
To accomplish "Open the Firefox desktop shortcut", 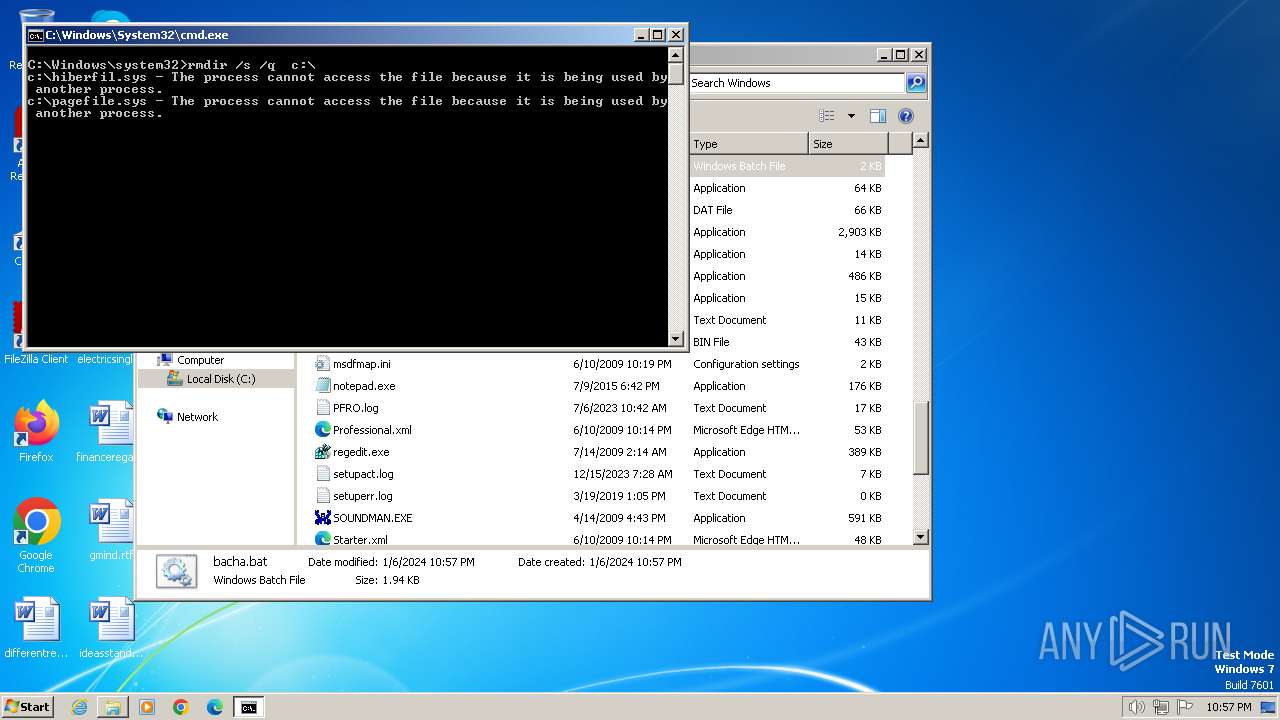I will click(36, 431).
